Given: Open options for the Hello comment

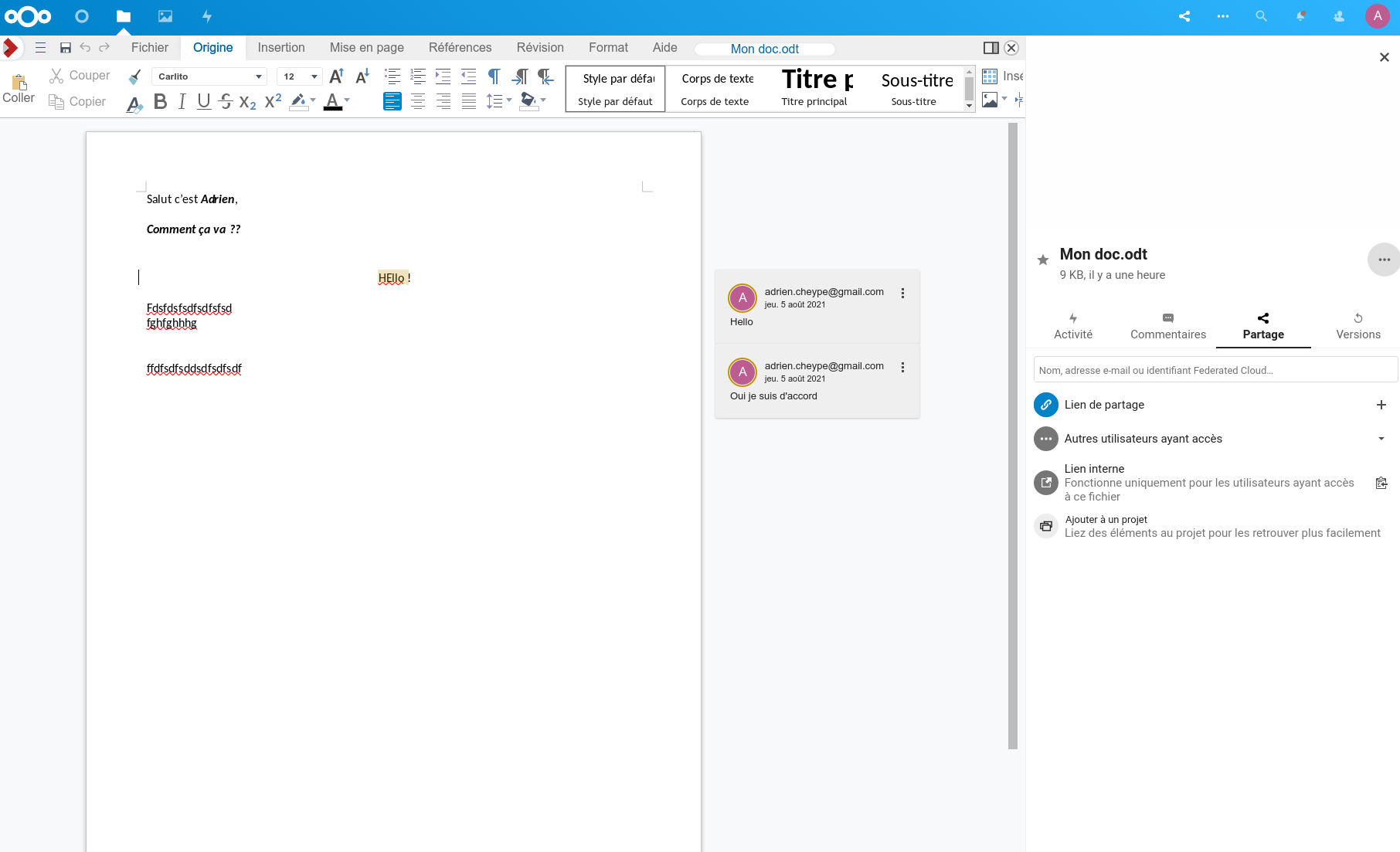Looking at the screenshot, I should tap(902, 294).
